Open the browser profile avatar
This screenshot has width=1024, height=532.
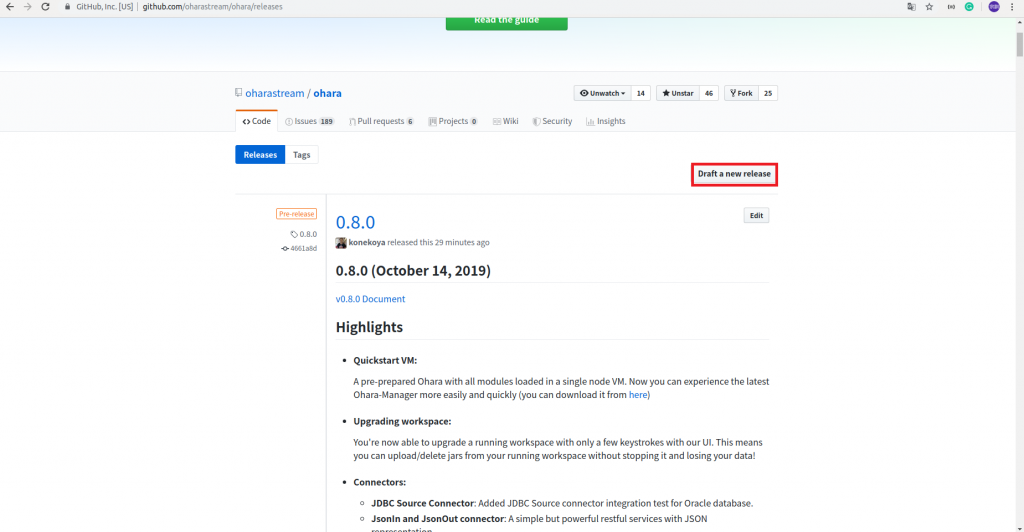tap(994, 7)
